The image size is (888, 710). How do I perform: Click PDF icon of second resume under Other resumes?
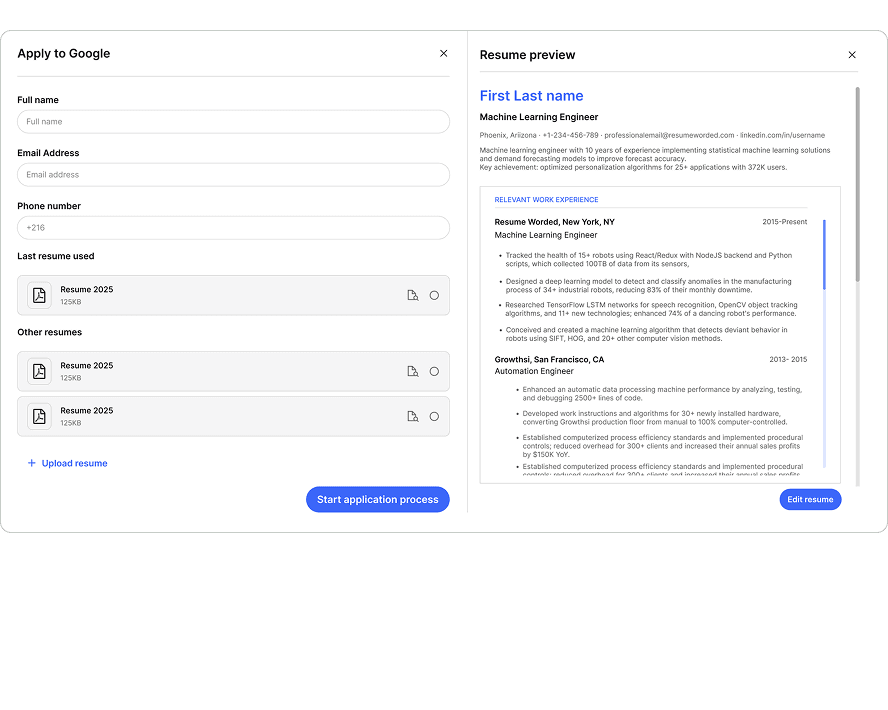[x=39, y=417]
